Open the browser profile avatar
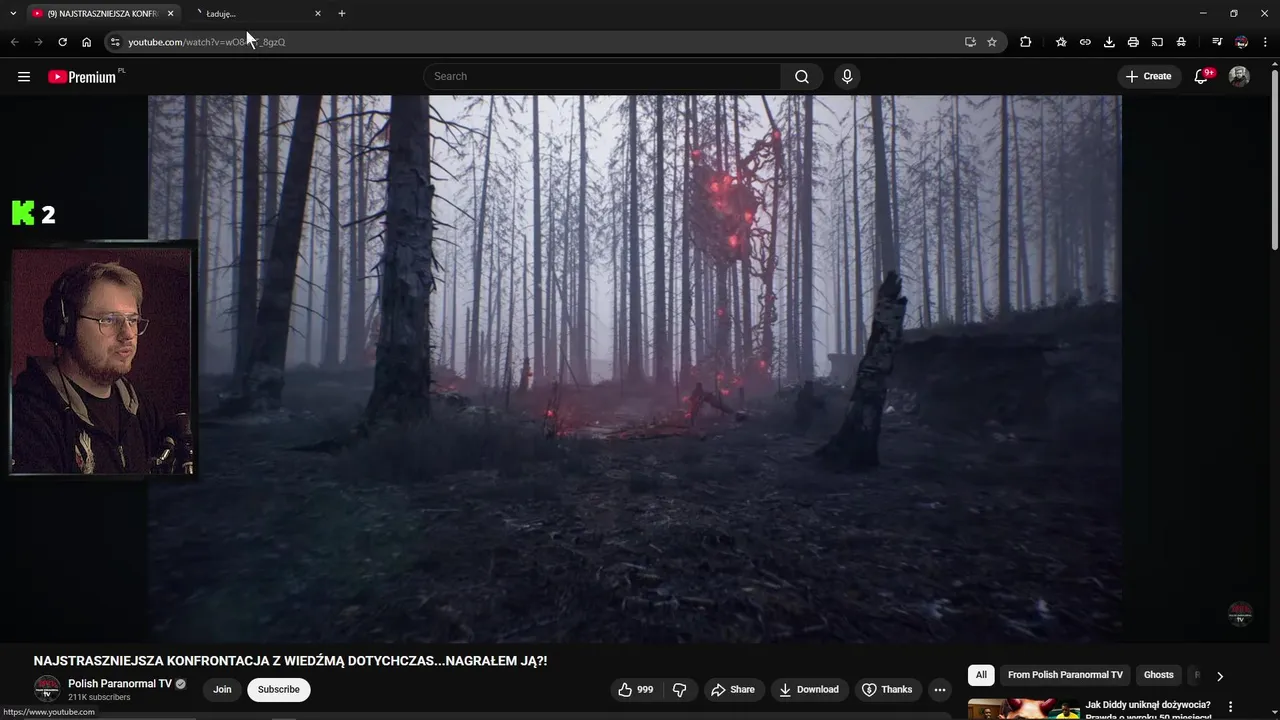The image size is (1280, 720). pyautogui.click(x=1241, y=42)
